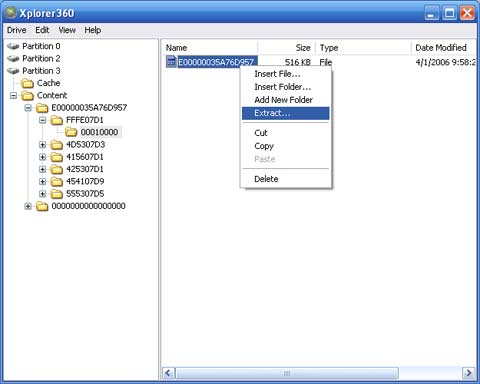This screenshot has height=384, width=480.
Task: Click the horizontal scrollbar left arrow
Action: [x=169, y=373]
